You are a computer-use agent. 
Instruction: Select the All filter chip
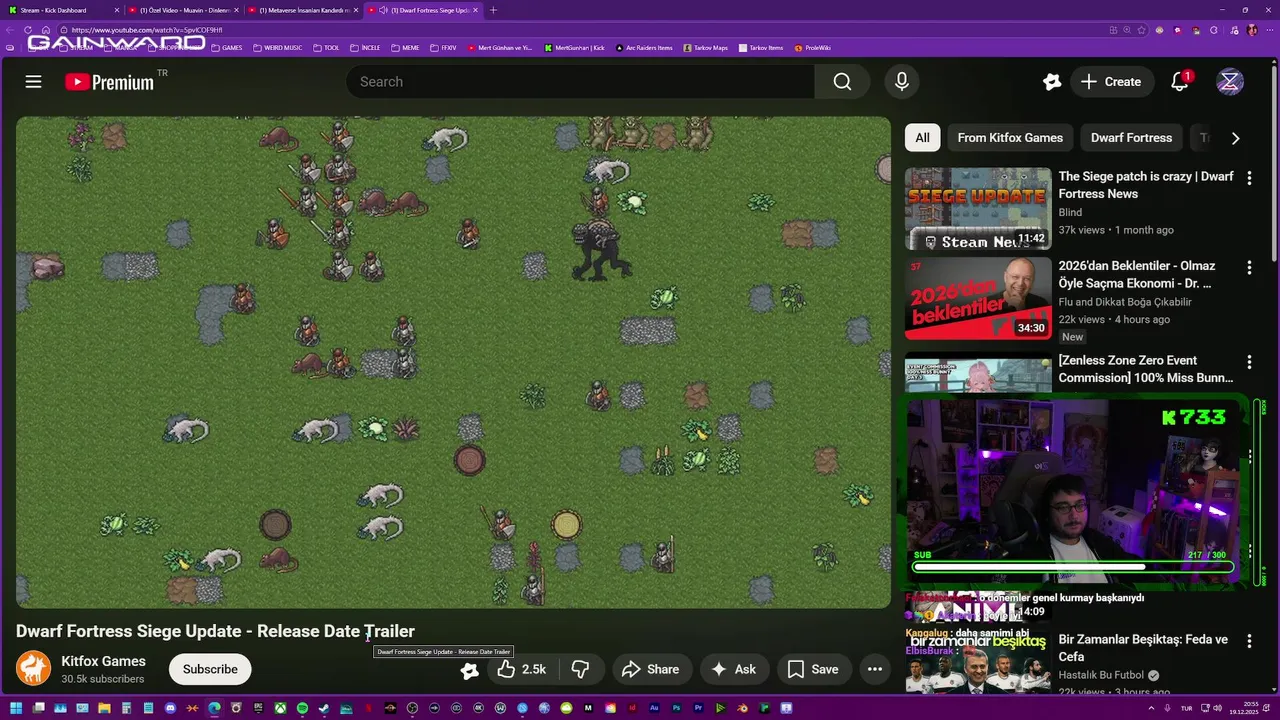click(x=922, y=138)
